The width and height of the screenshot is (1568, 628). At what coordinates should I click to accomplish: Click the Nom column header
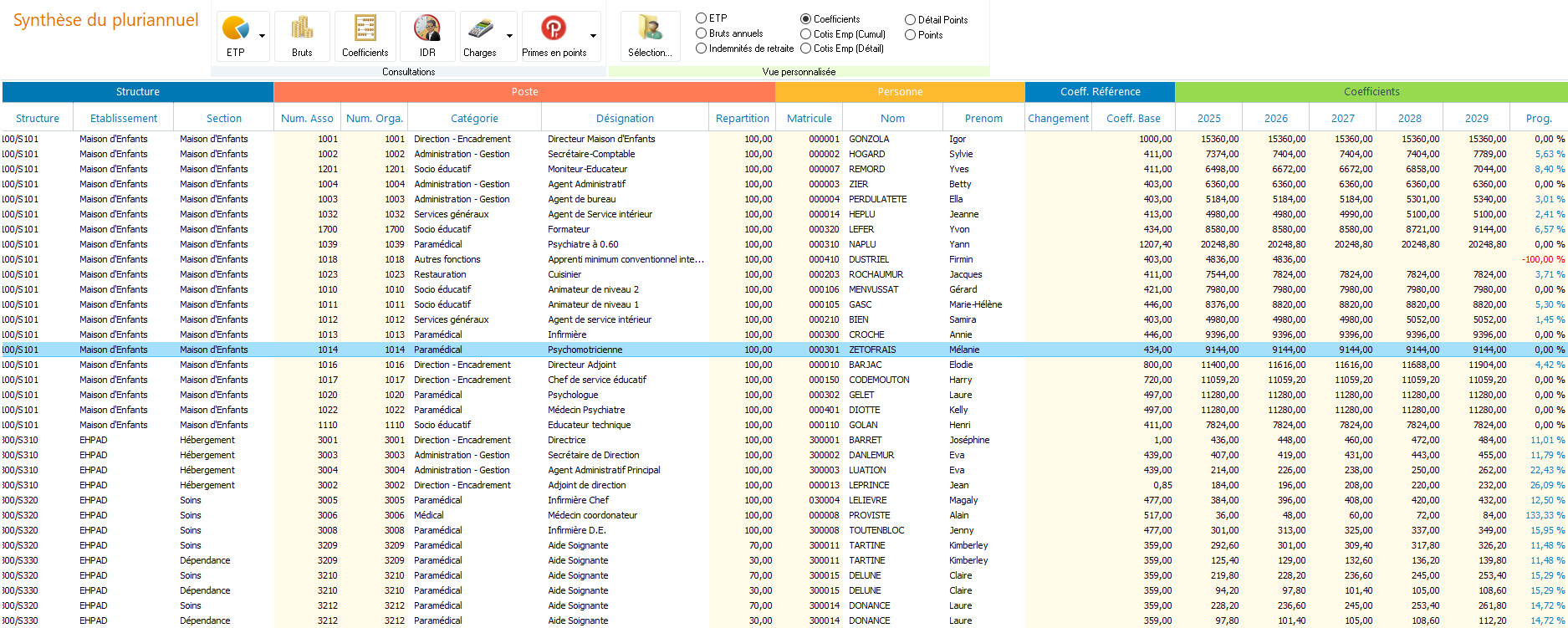point(892,118)
